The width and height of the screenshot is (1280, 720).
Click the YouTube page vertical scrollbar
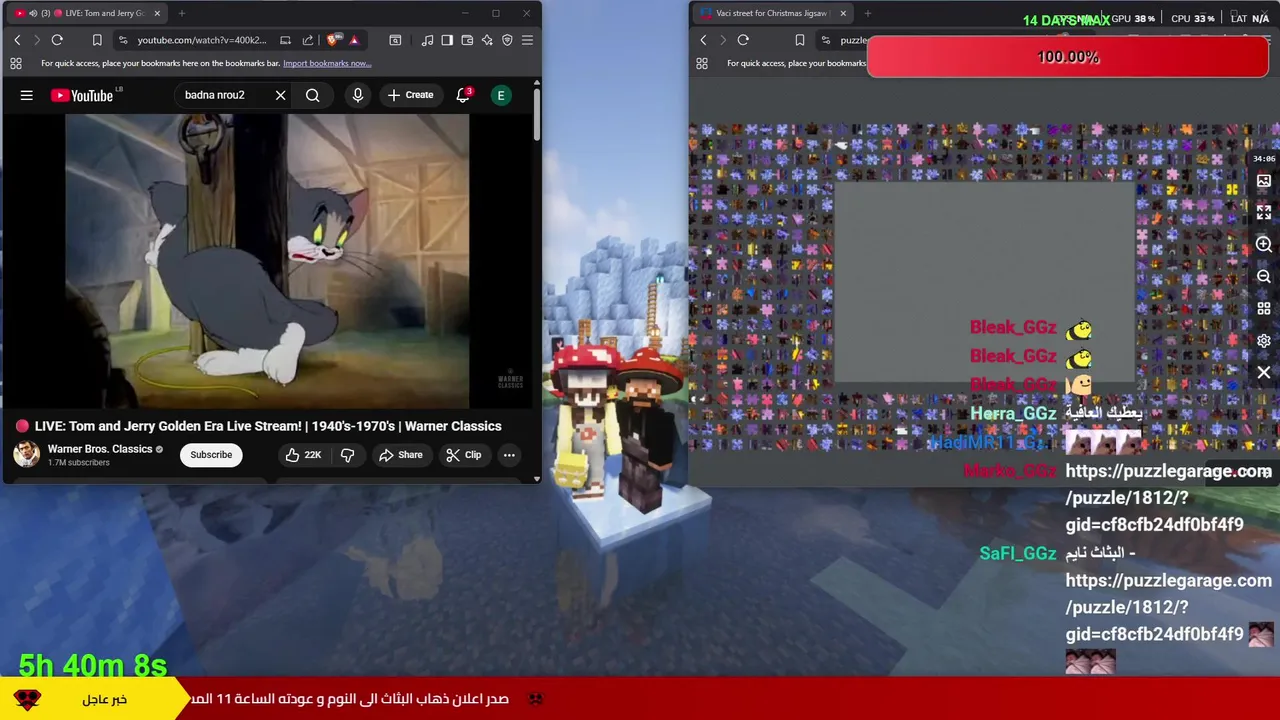537,115
